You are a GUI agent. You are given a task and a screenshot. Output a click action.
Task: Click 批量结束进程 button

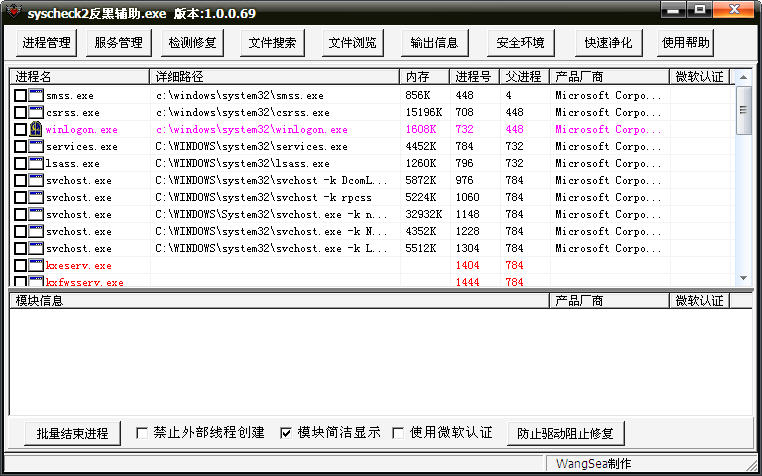pyautogui.click(x=72, y=433)
